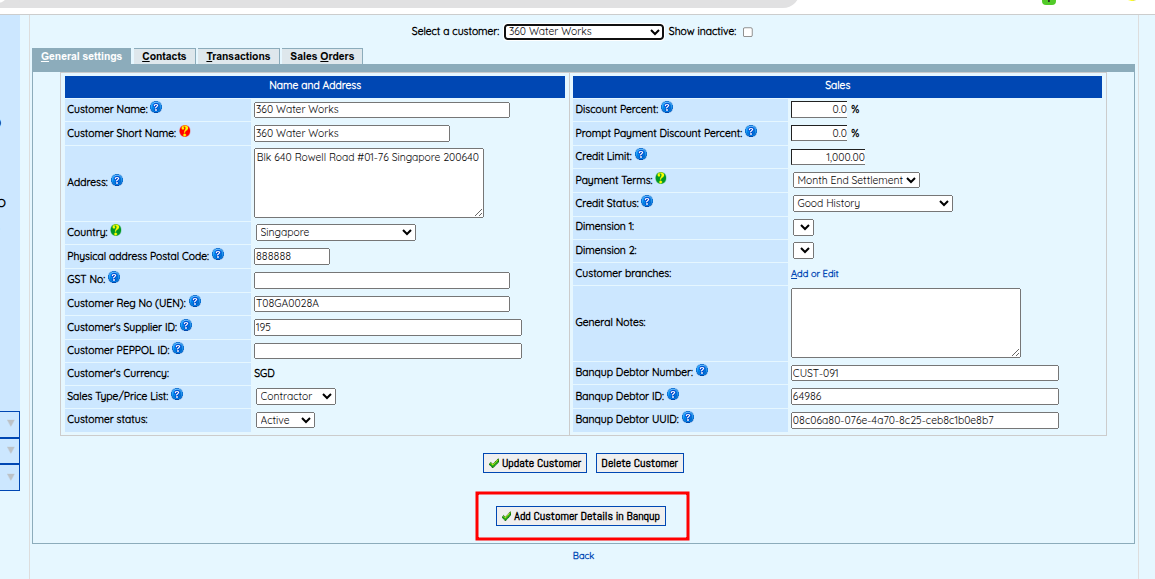Click help icon next to Address label

(x=117, y=181)
